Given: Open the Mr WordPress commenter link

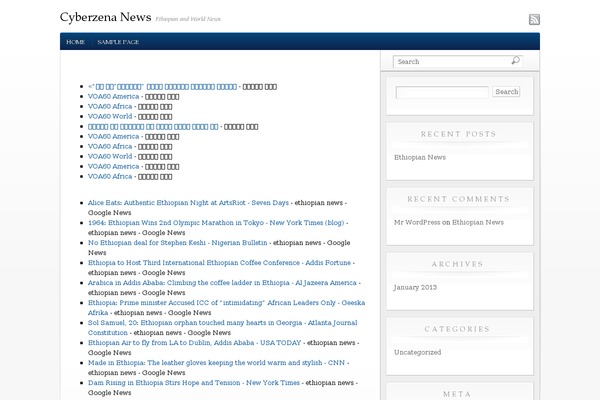Looking at the screenshot, I should 417,222.
